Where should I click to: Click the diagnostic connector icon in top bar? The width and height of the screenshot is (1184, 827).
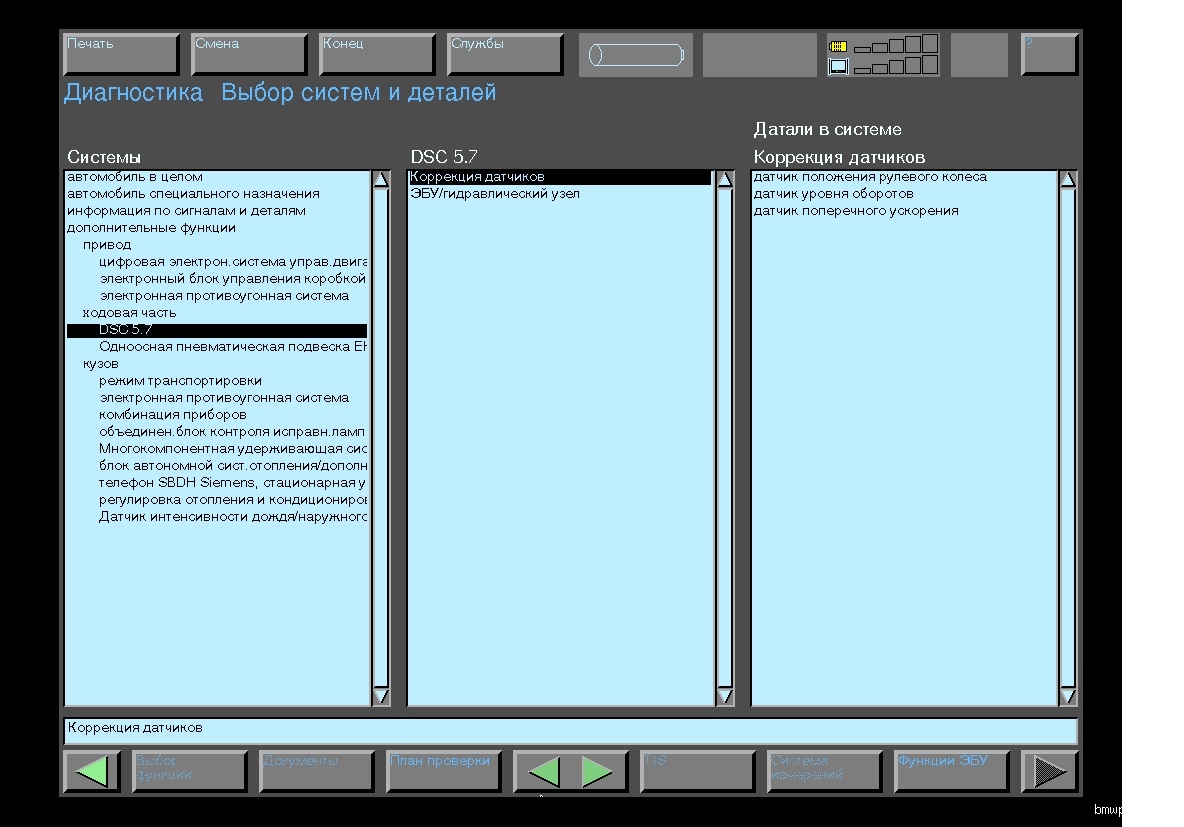click(x=639, y=55)
